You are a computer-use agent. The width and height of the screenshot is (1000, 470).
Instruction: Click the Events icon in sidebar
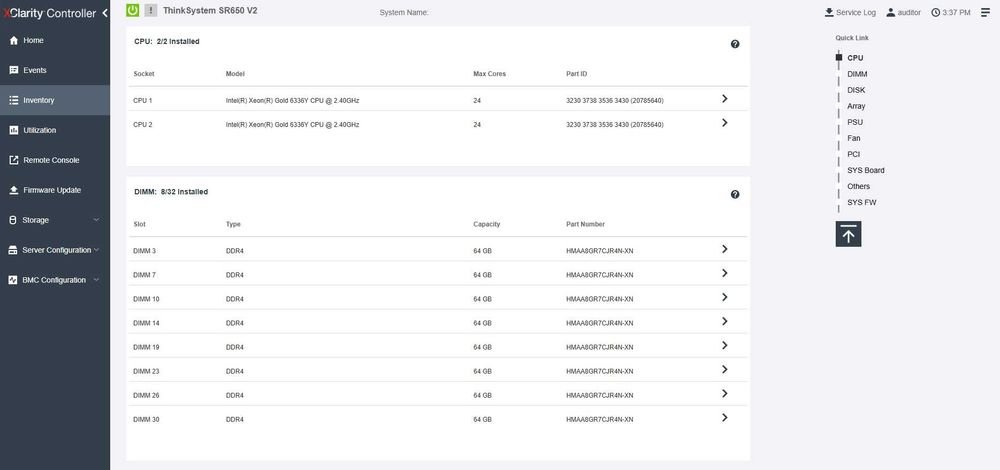click(14, 70)
